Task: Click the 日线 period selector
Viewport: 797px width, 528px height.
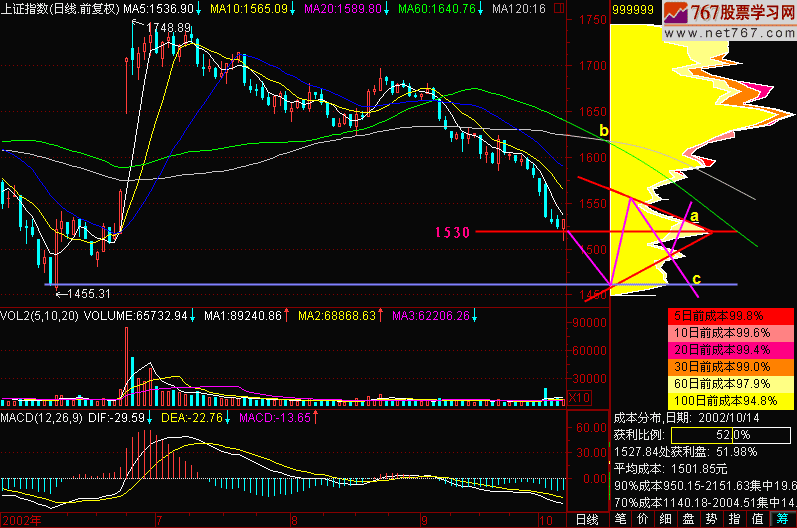Action: point(588,519)
